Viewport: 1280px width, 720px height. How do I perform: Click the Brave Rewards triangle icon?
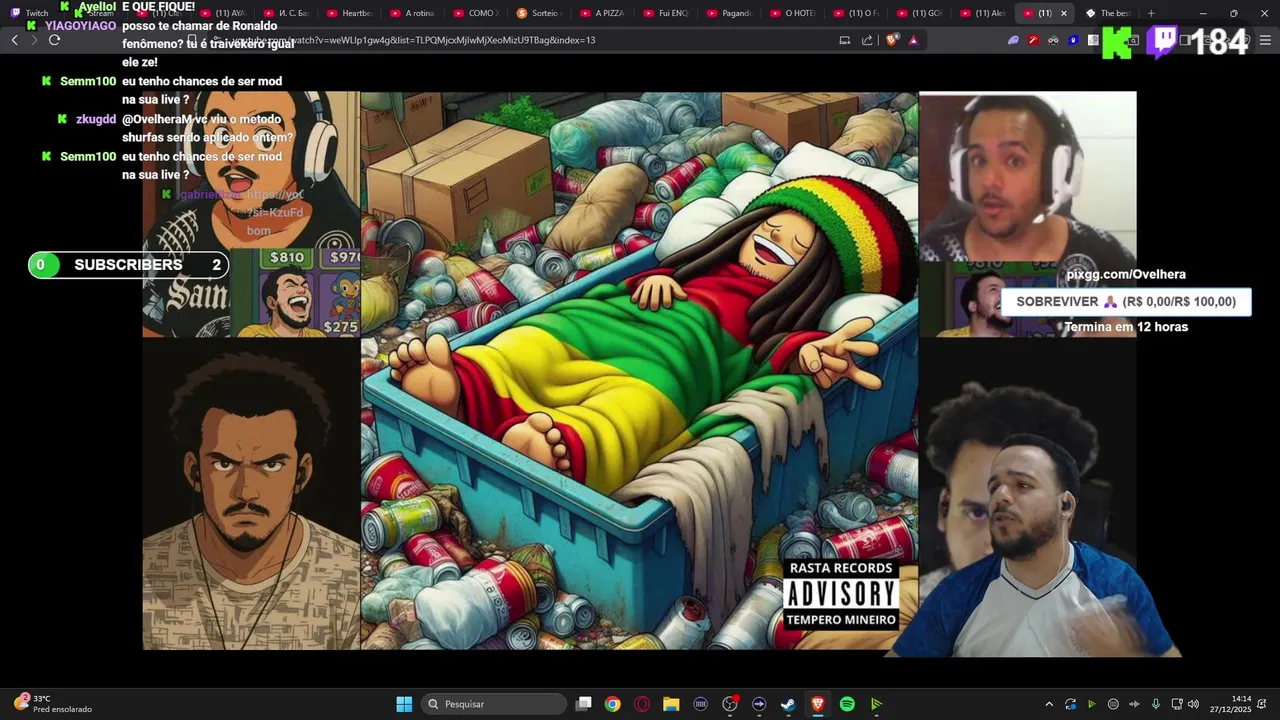click(x=913, y=40)
